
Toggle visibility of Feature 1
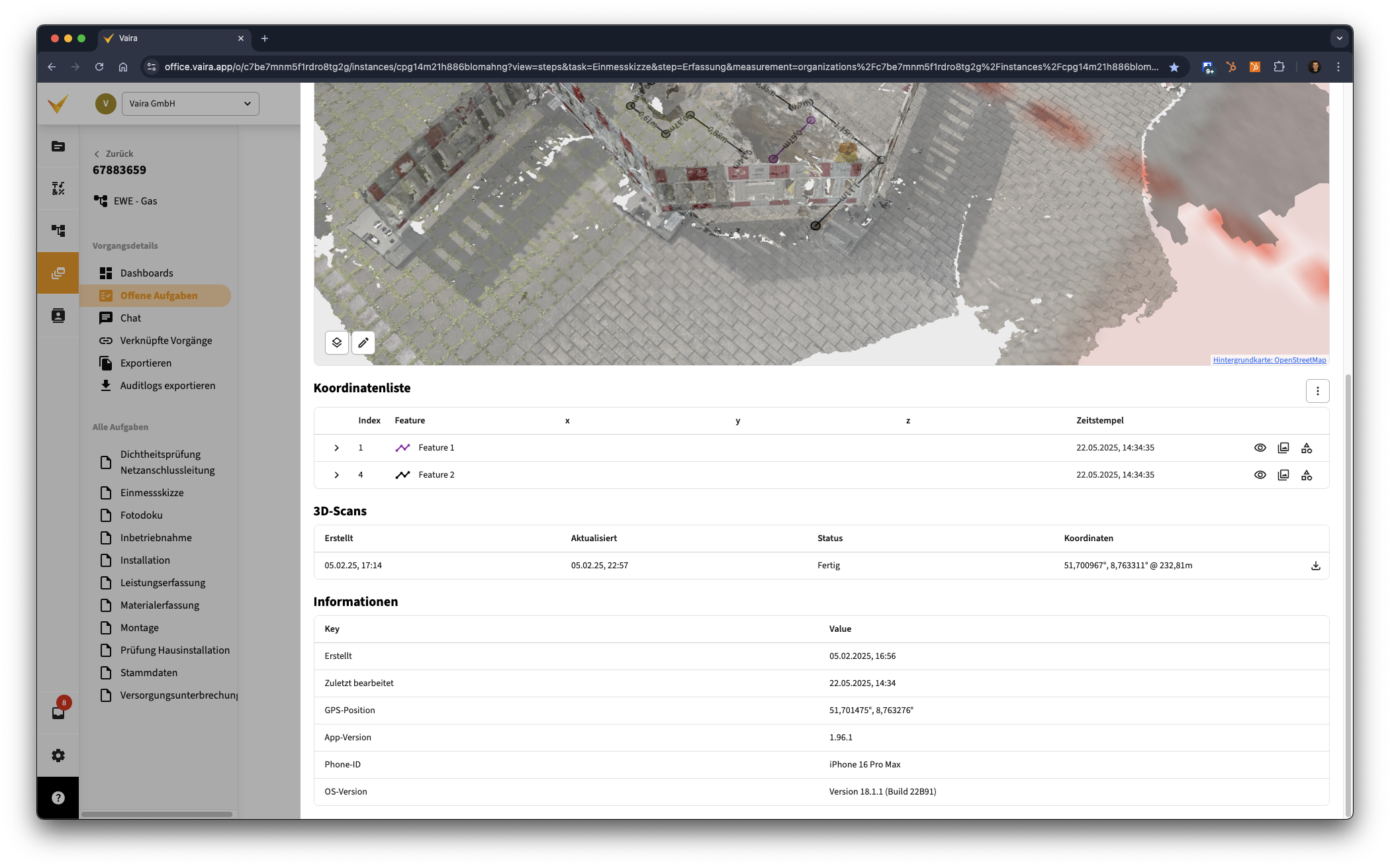[1260, 448]
